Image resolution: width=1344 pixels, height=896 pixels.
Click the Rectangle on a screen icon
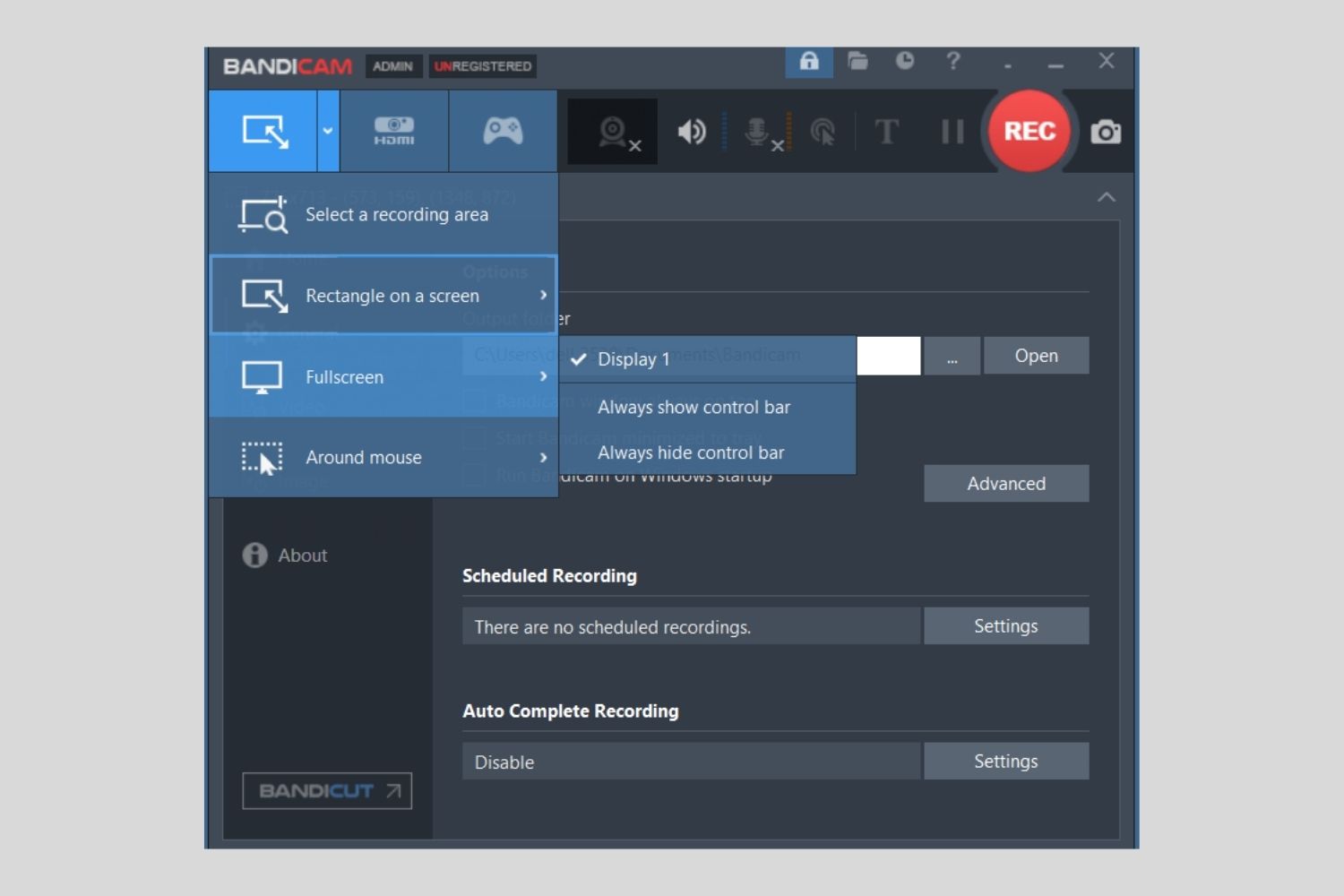(264, 296)
